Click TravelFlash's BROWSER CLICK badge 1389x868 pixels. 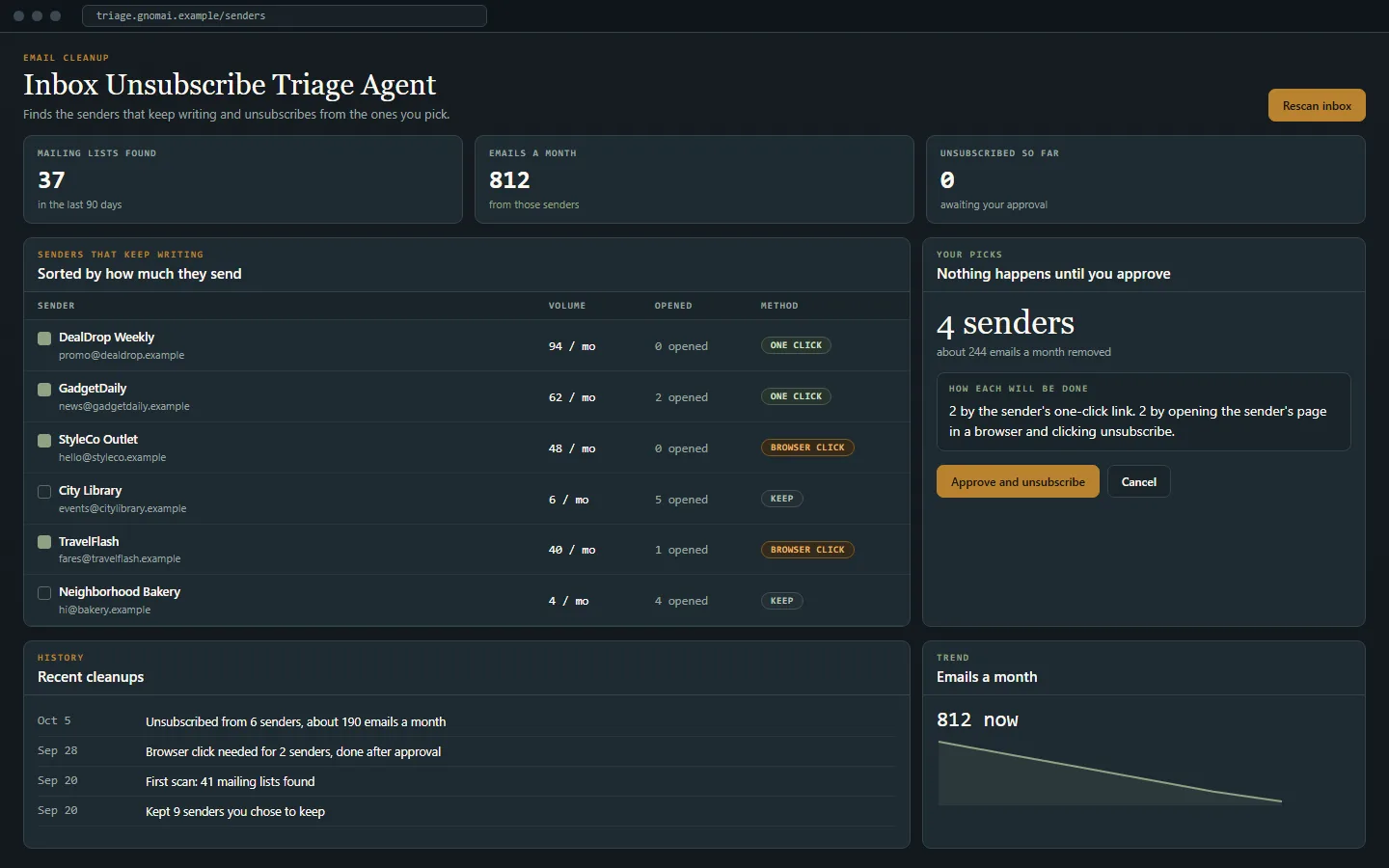coord(807,550)
